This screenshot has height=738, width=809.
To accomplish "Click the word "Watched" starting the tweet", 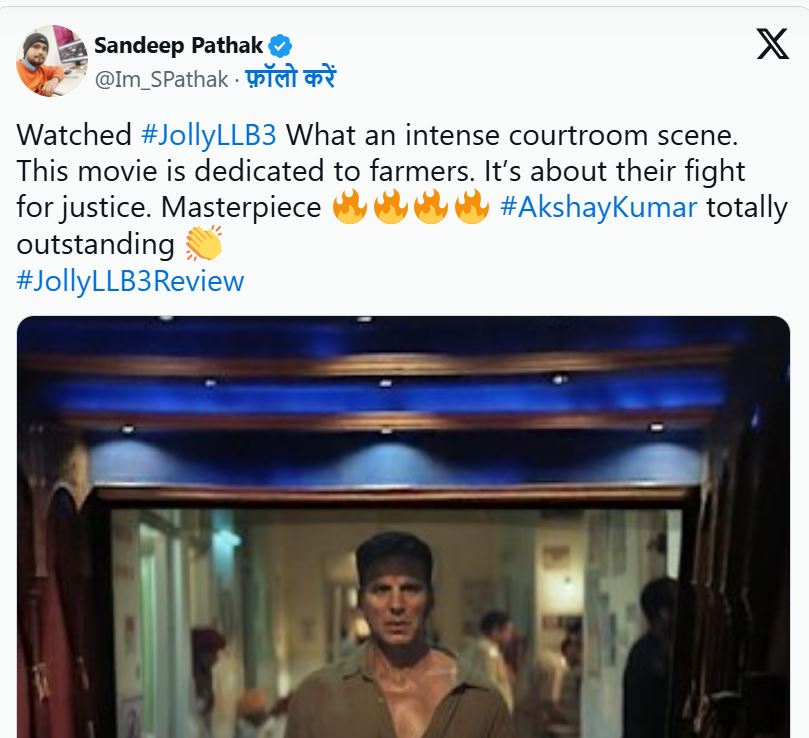I will point(73,134).
